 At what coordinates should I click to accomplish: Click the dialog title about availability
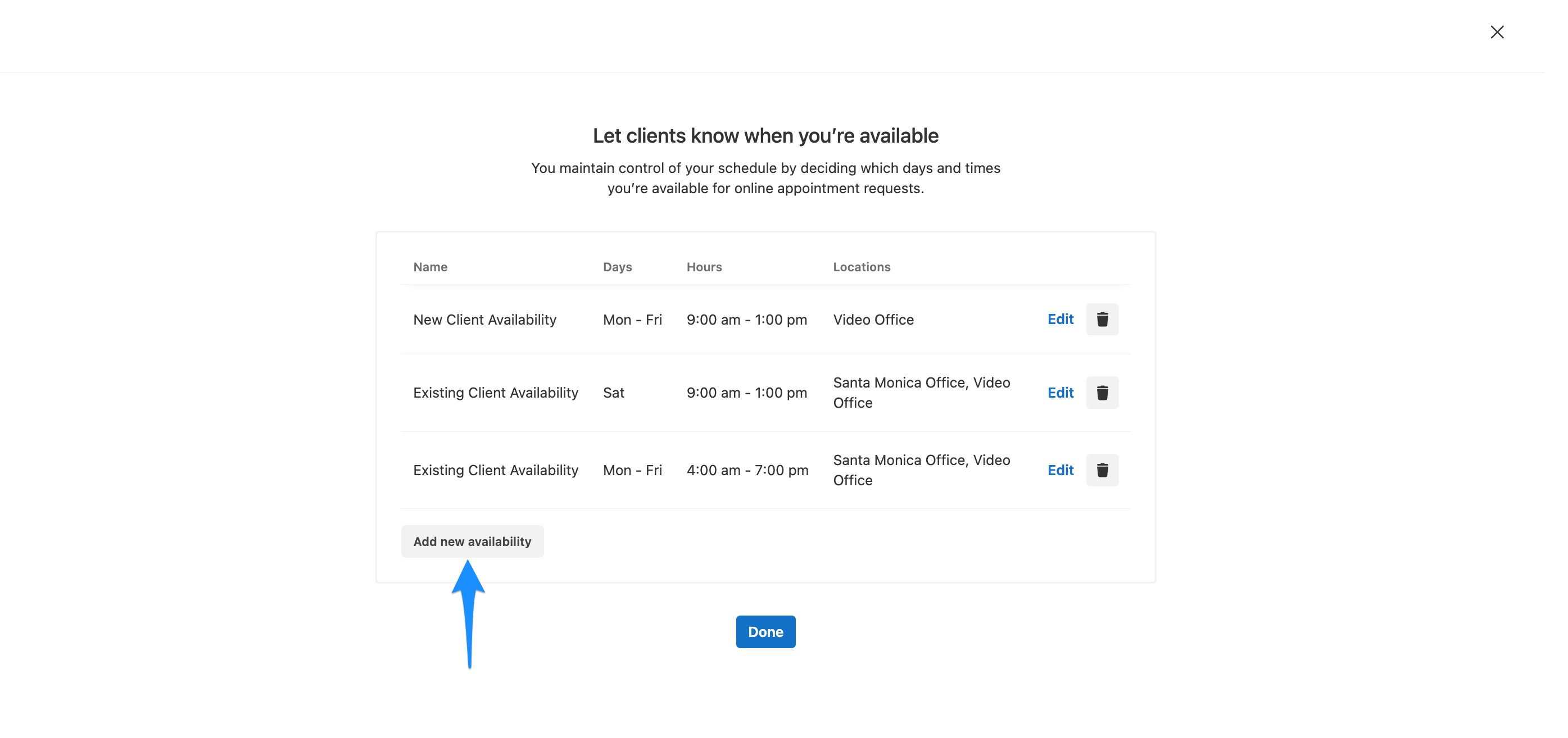point(765,135)
